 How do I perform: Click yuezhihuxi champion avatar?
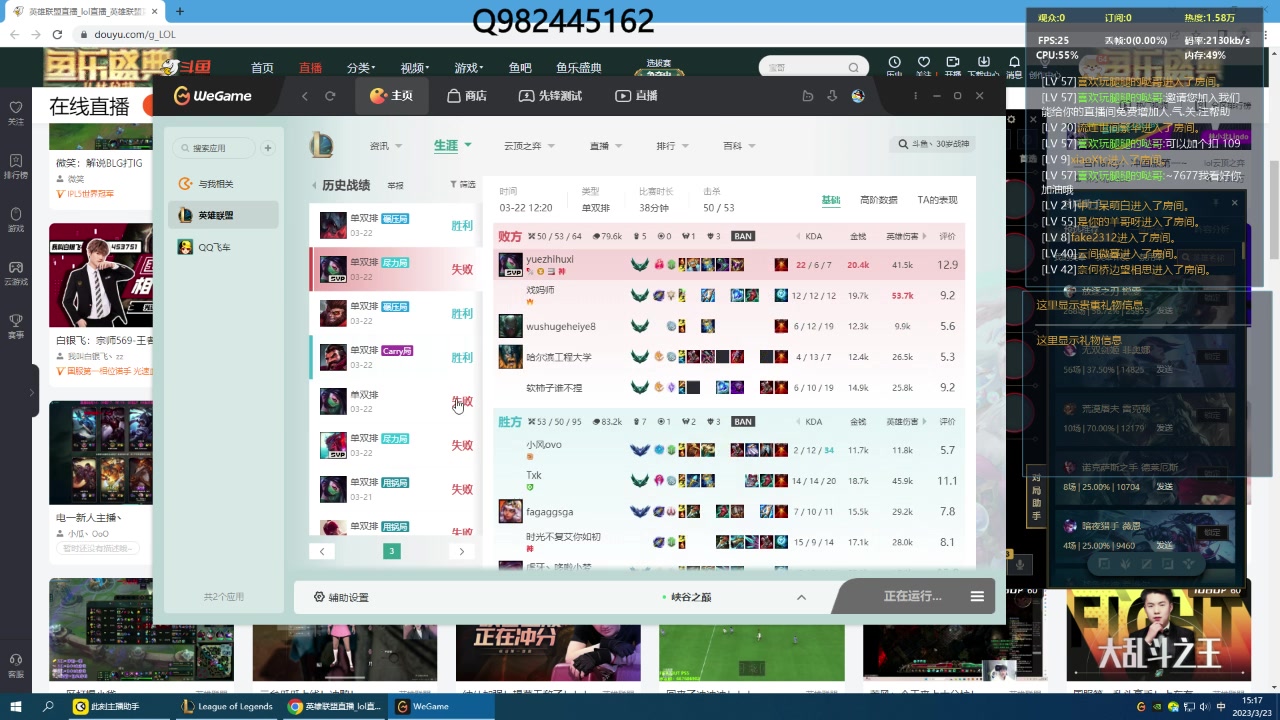[510, 265]
